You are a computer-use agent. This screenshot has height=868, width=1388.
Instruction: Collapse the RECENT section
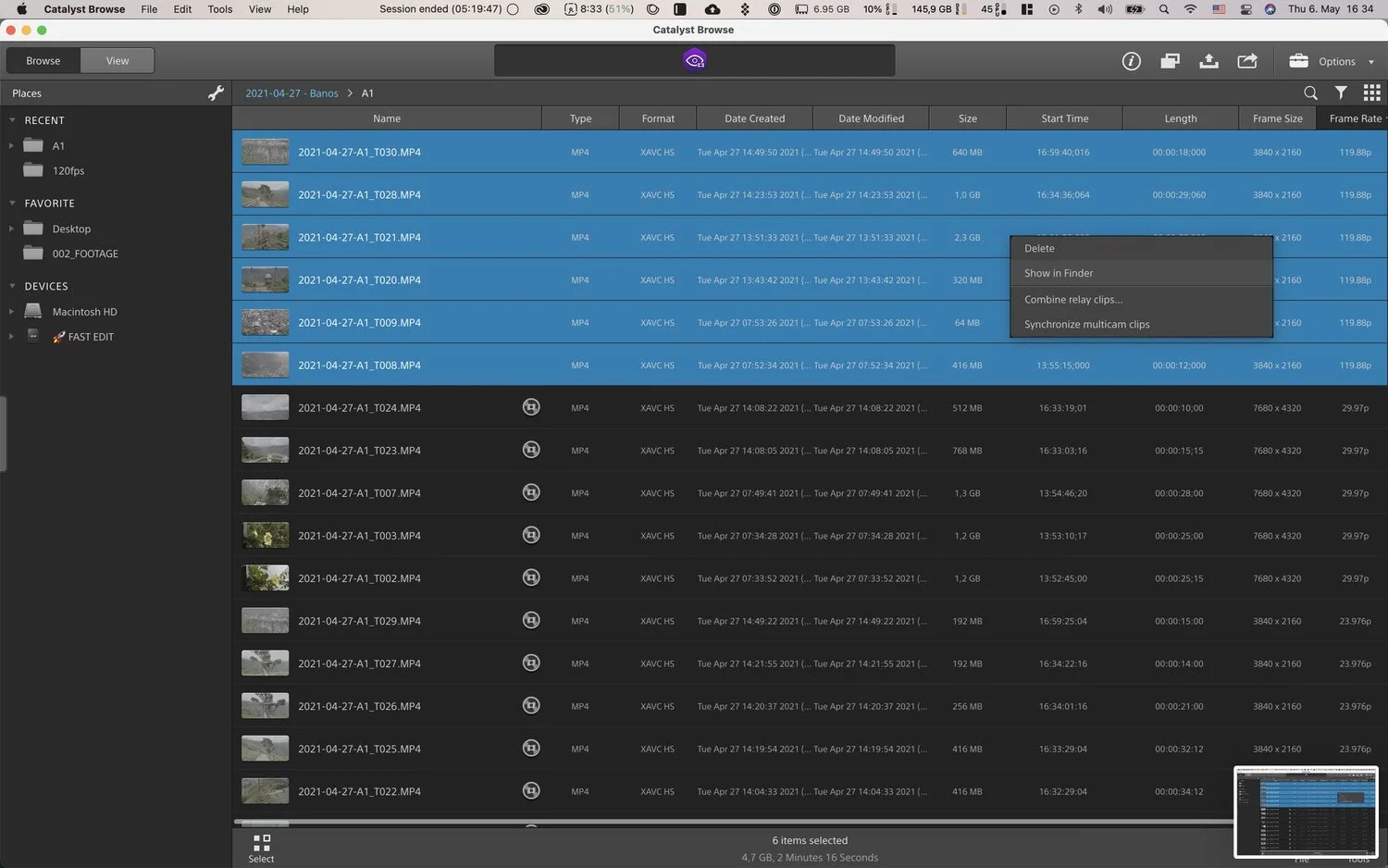coord(12,120)
